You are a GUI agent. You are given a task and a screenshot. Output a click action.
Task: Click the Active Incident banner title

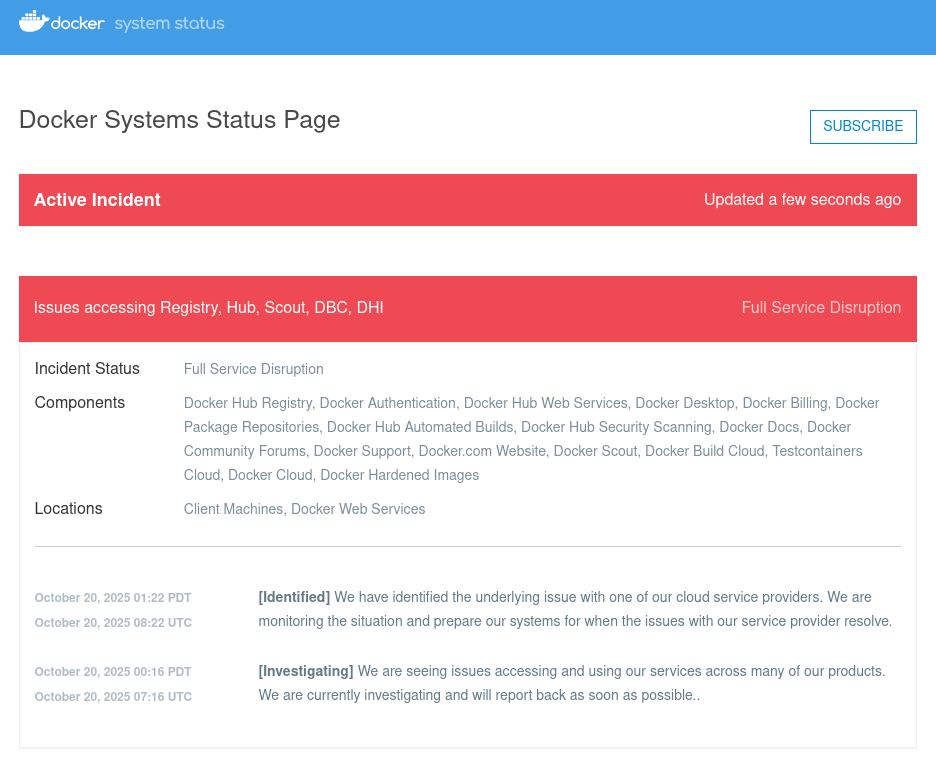coord(97,200)
